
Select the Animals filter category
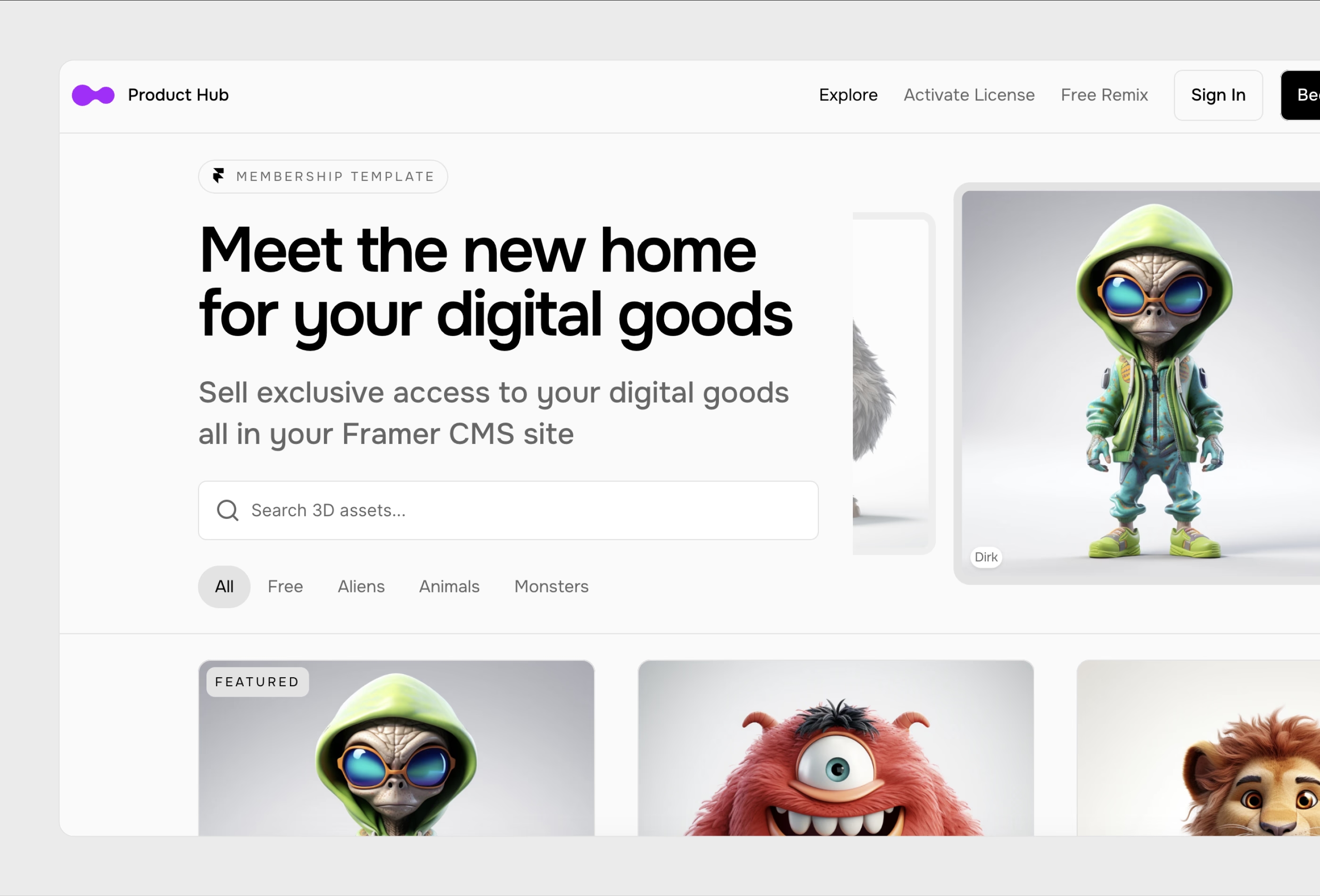449,586
